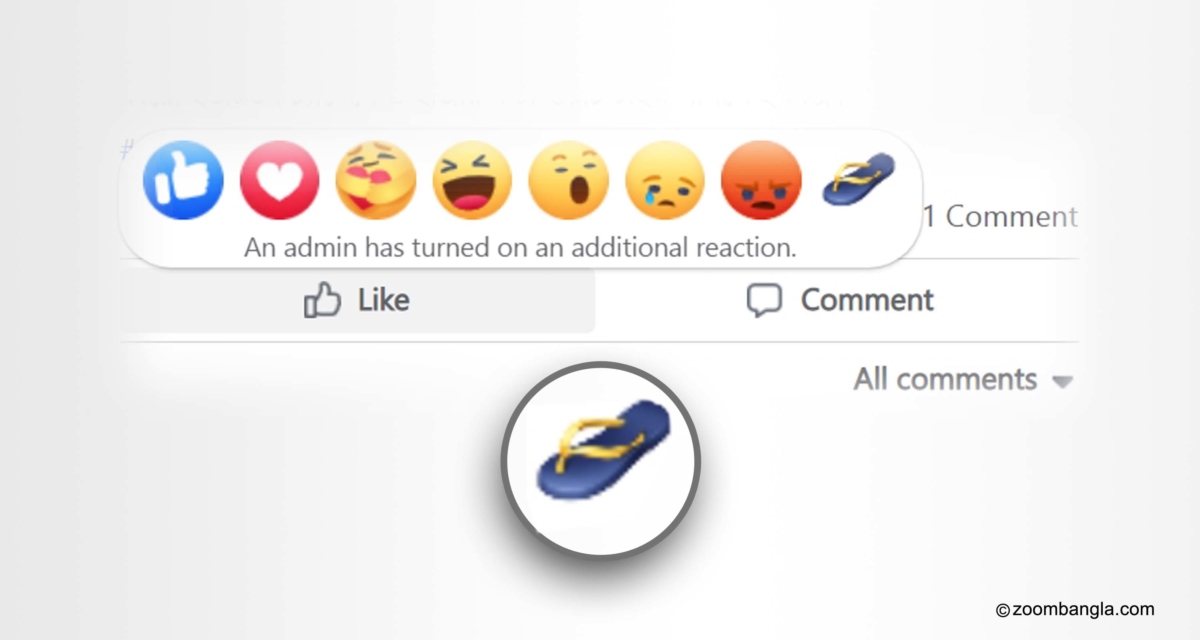1200x640 pixels.
Task: Pick the crying Sad reaction emoji
Action: (x=665, y=180)
